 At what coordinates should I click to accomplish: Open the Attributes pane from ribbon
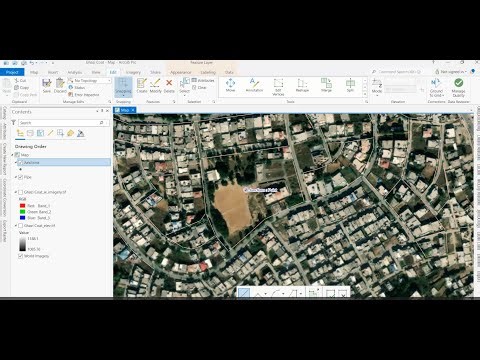203,80
